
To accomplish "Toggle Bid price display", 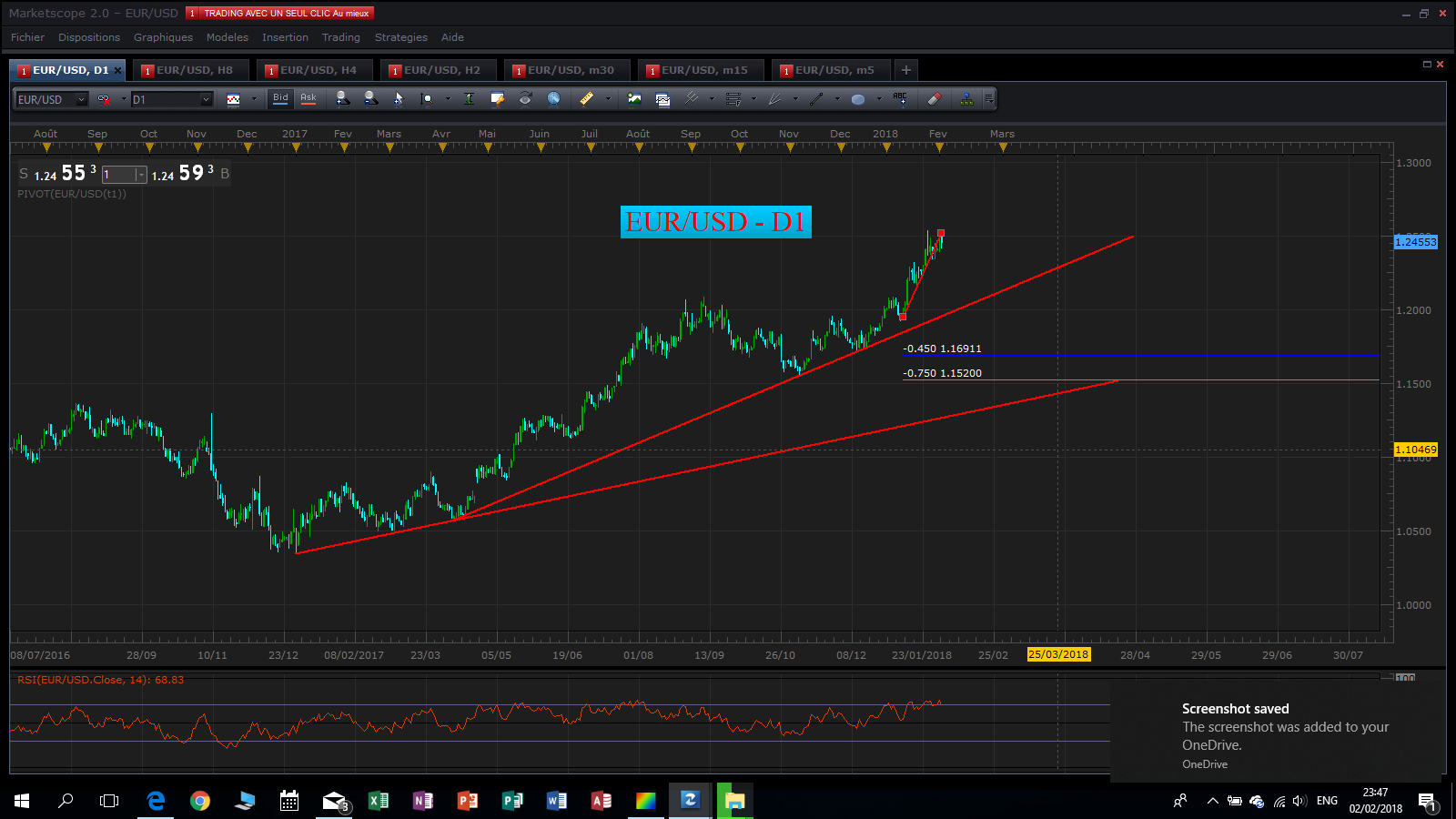I will tap(280, 98).
